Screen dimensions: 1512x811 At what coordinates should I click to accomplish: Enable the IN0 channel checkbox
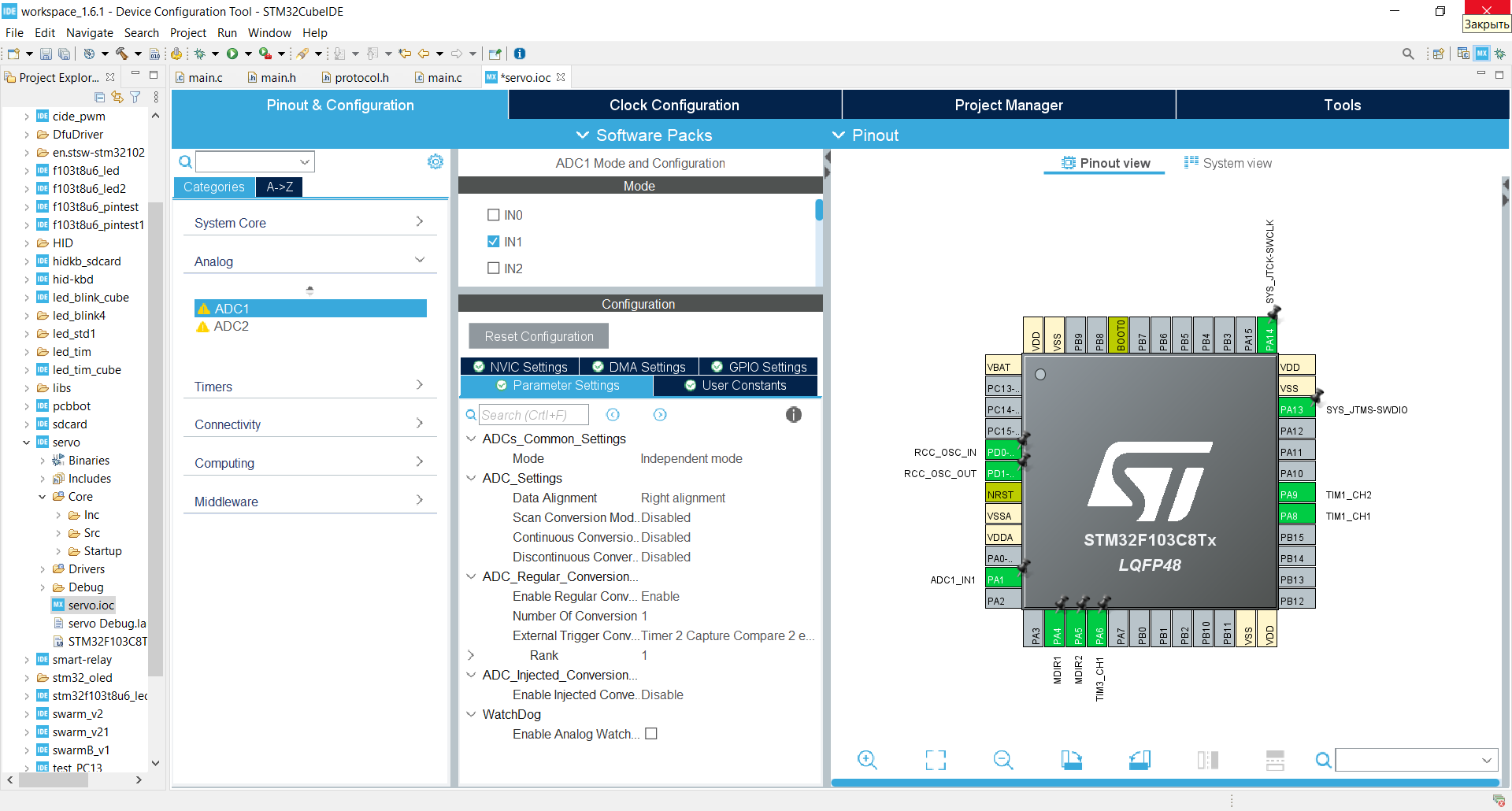494,215
